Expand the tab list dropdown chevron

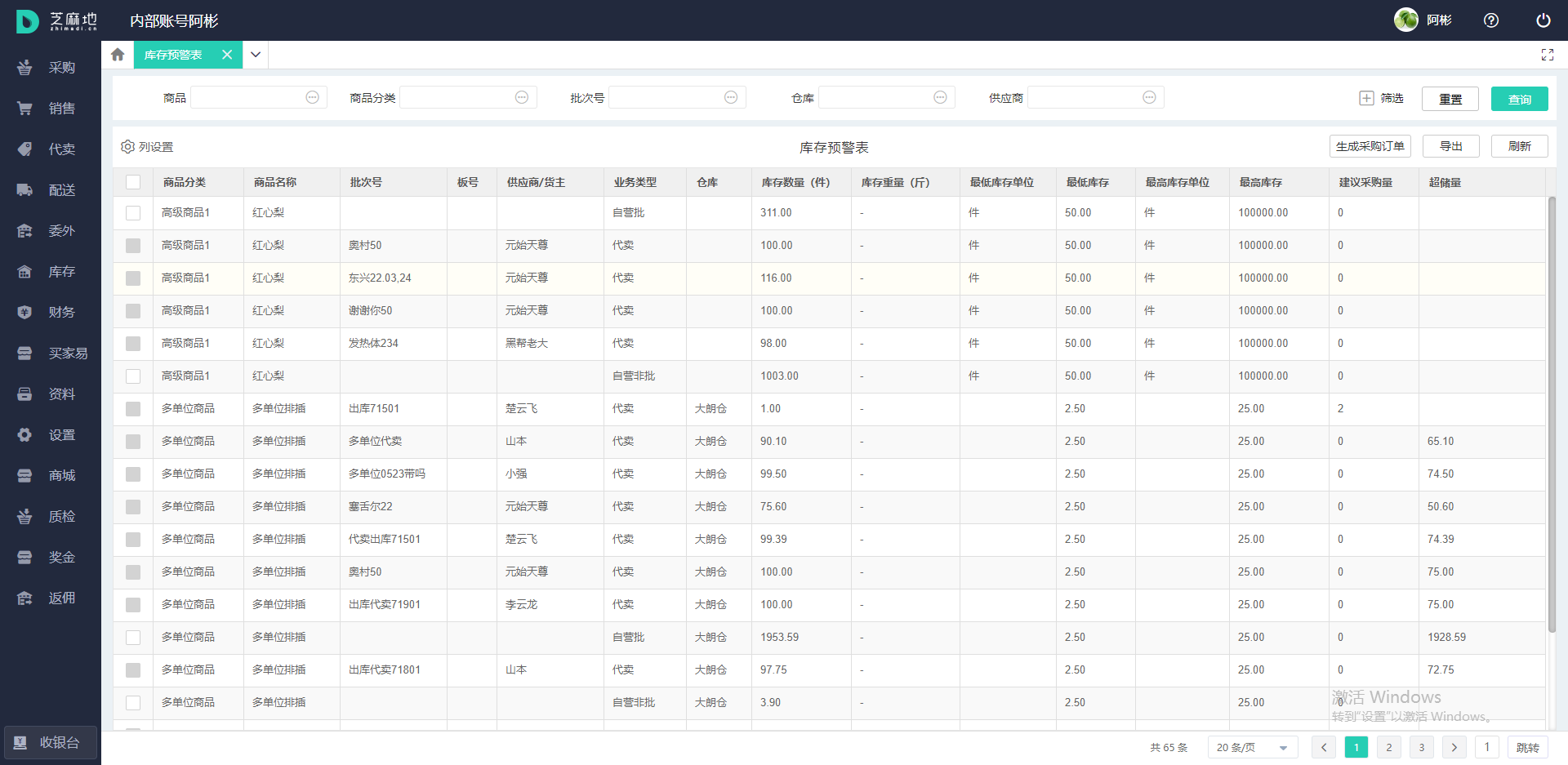pyautogui.click(x=256, y=55)
